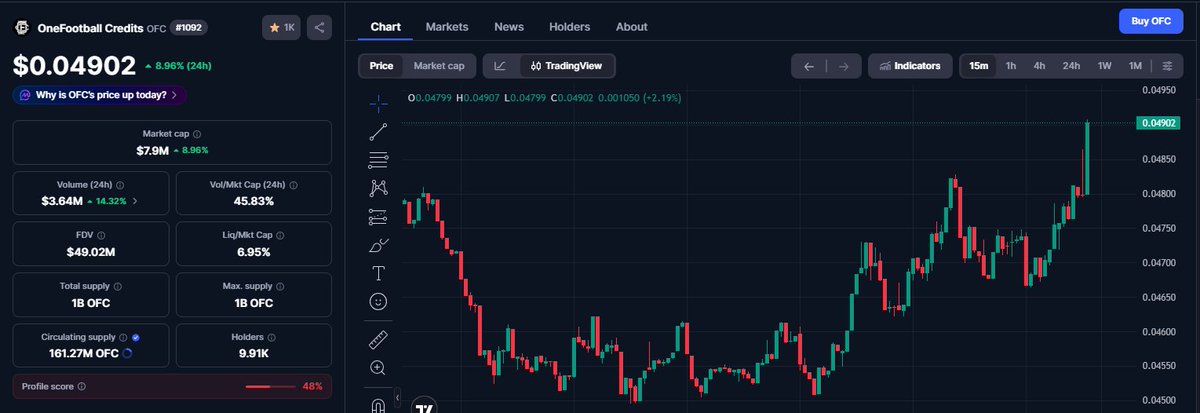Screen dimensions: 1200x413
Task: Click the Circulating supply loading ring
Action: coord(127,354)
